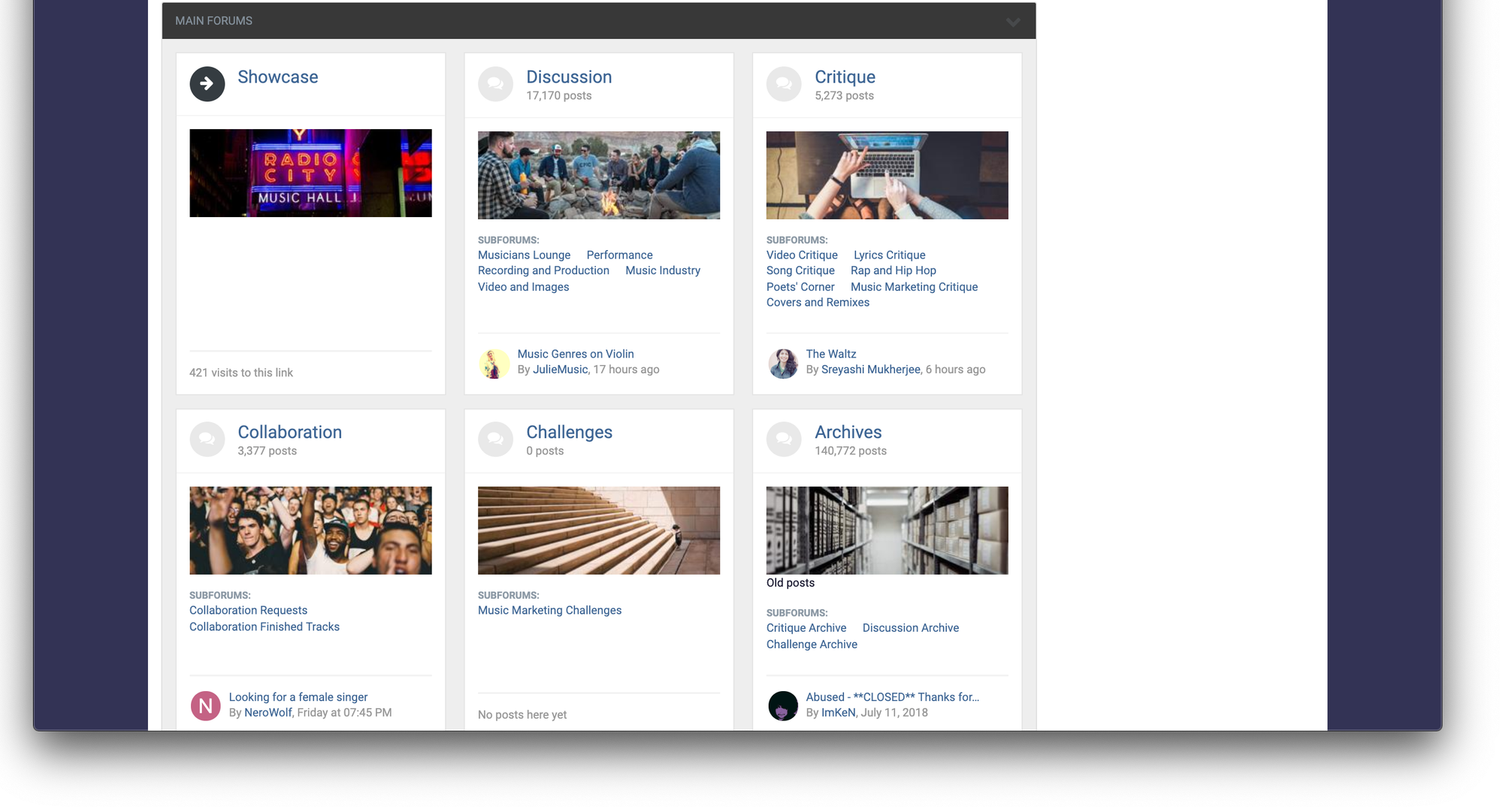
Task: Open the Radio City Music Hall thumbnail
Action: [x=310, y=174]
